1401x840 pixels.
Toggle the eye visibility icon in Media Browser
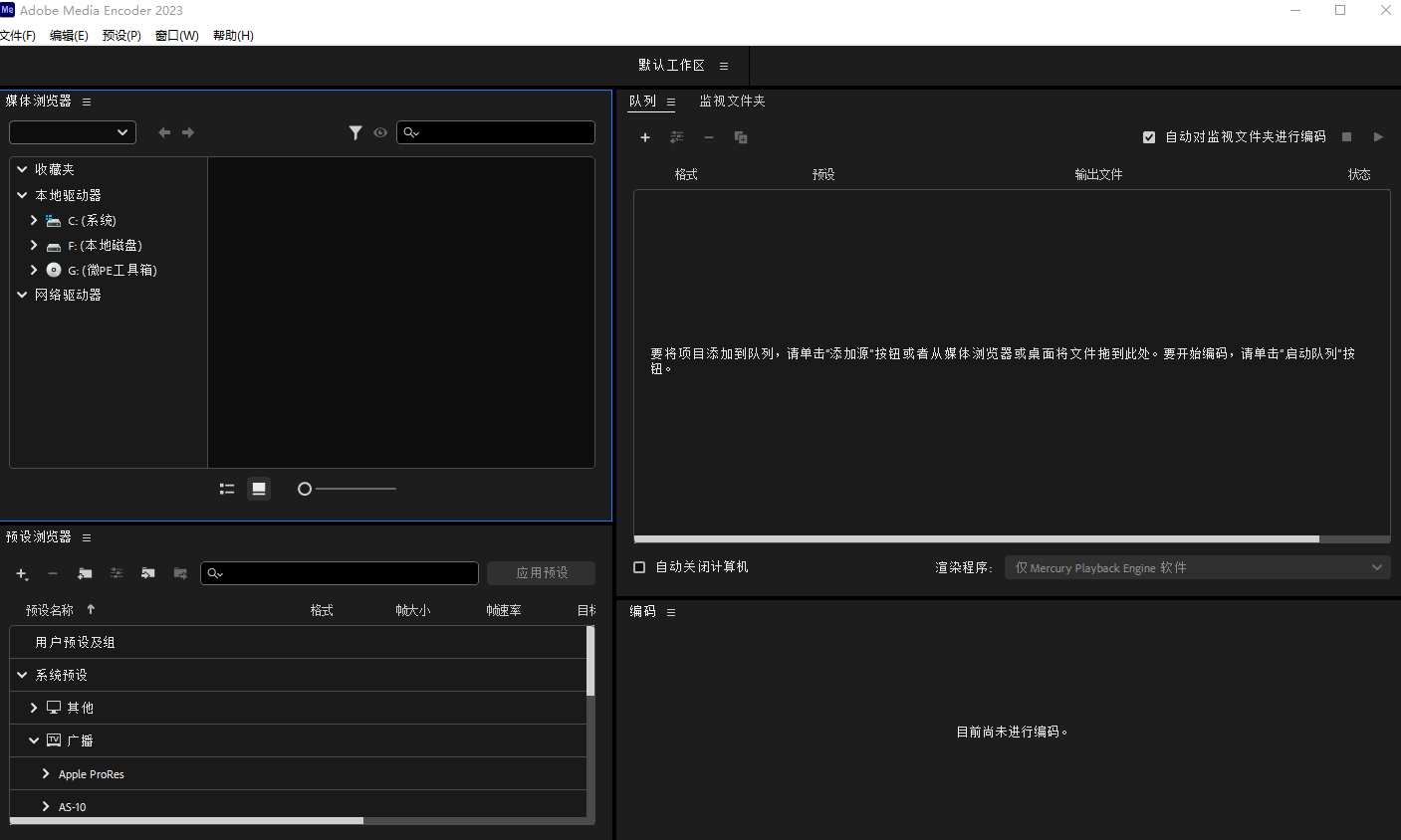pyautogui.click(x=379, y=132)
